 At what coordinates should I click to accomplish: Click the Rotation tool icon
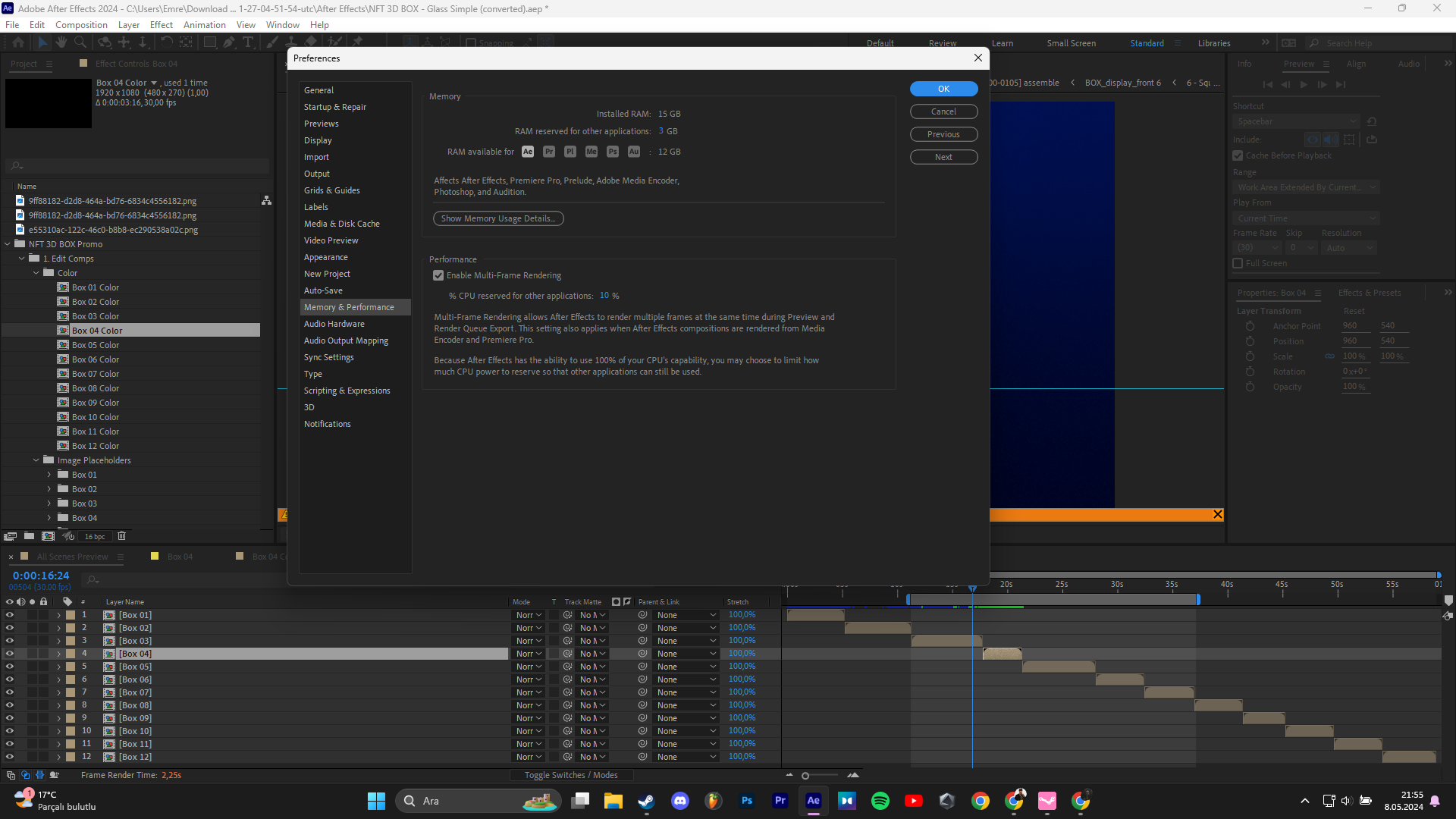167,42
